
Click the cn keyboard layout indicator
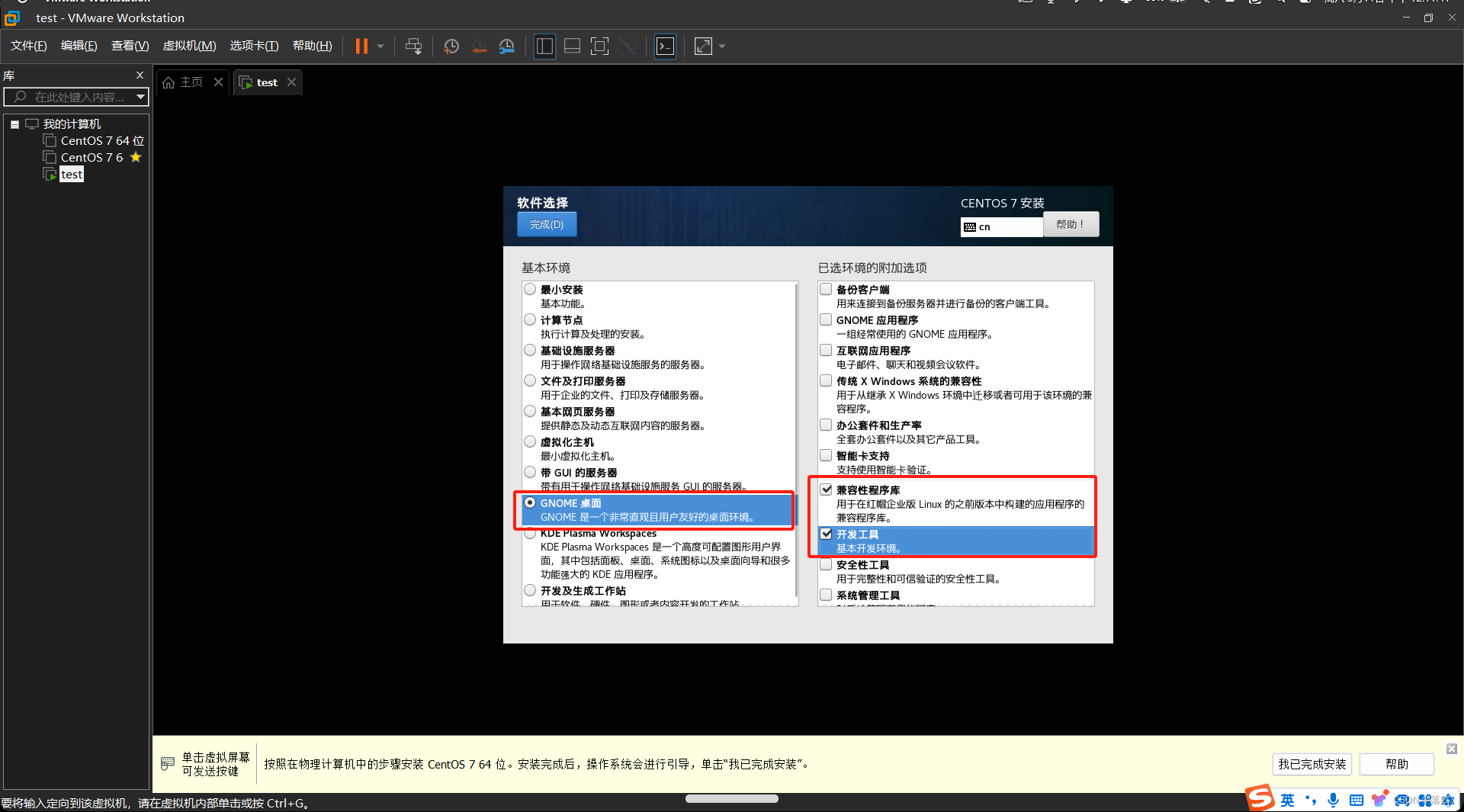pyautogui.click(x=1001, y=226)
